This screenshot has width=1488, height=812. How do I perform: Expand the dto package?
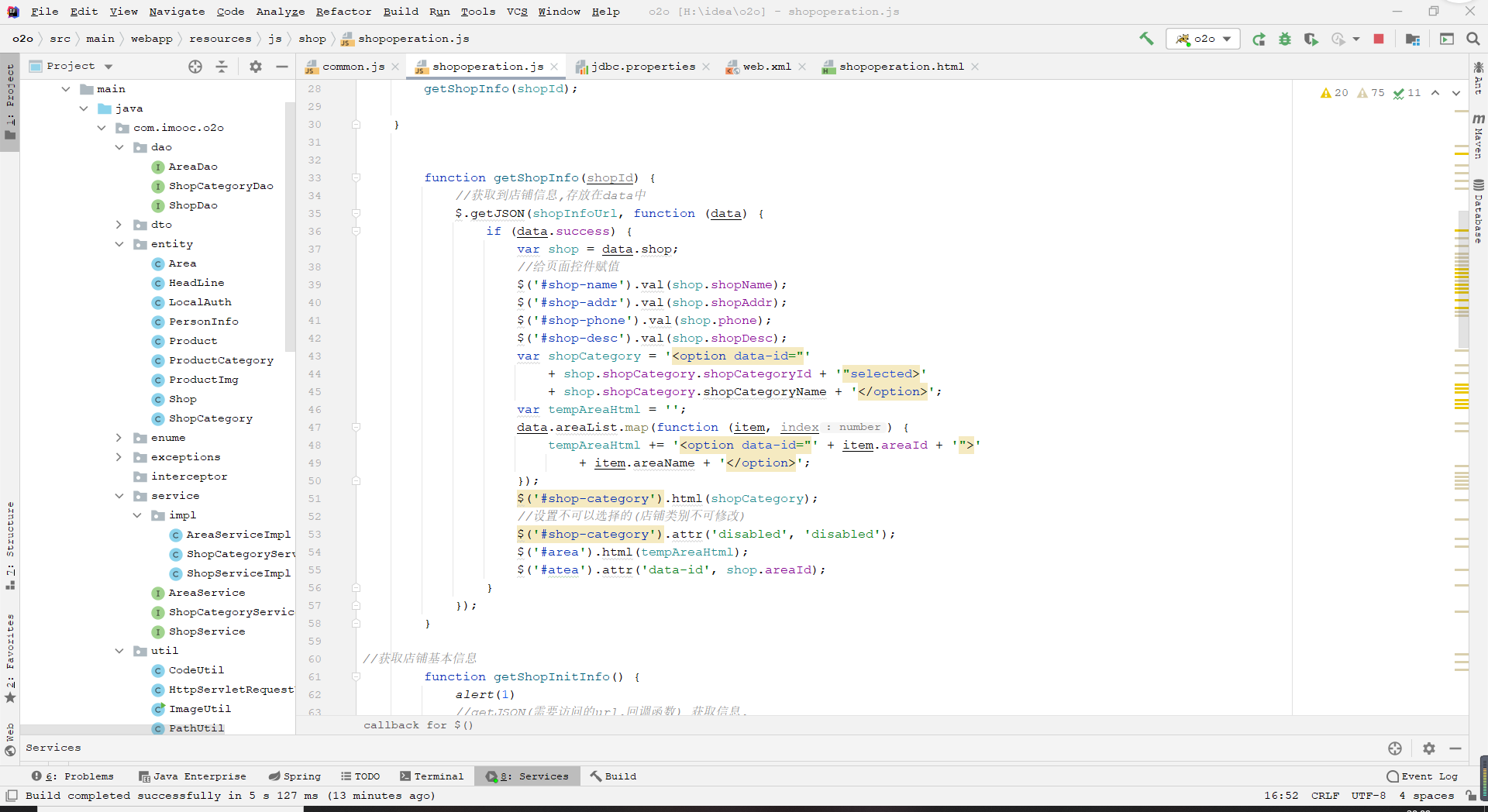pos(119,225)
